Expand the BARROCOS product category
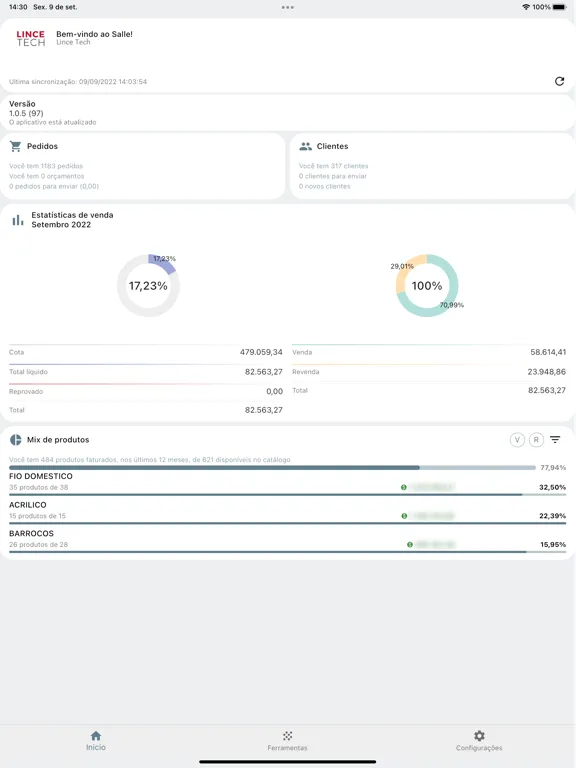The width and height of the screenshot is (576, 768). 288,539
